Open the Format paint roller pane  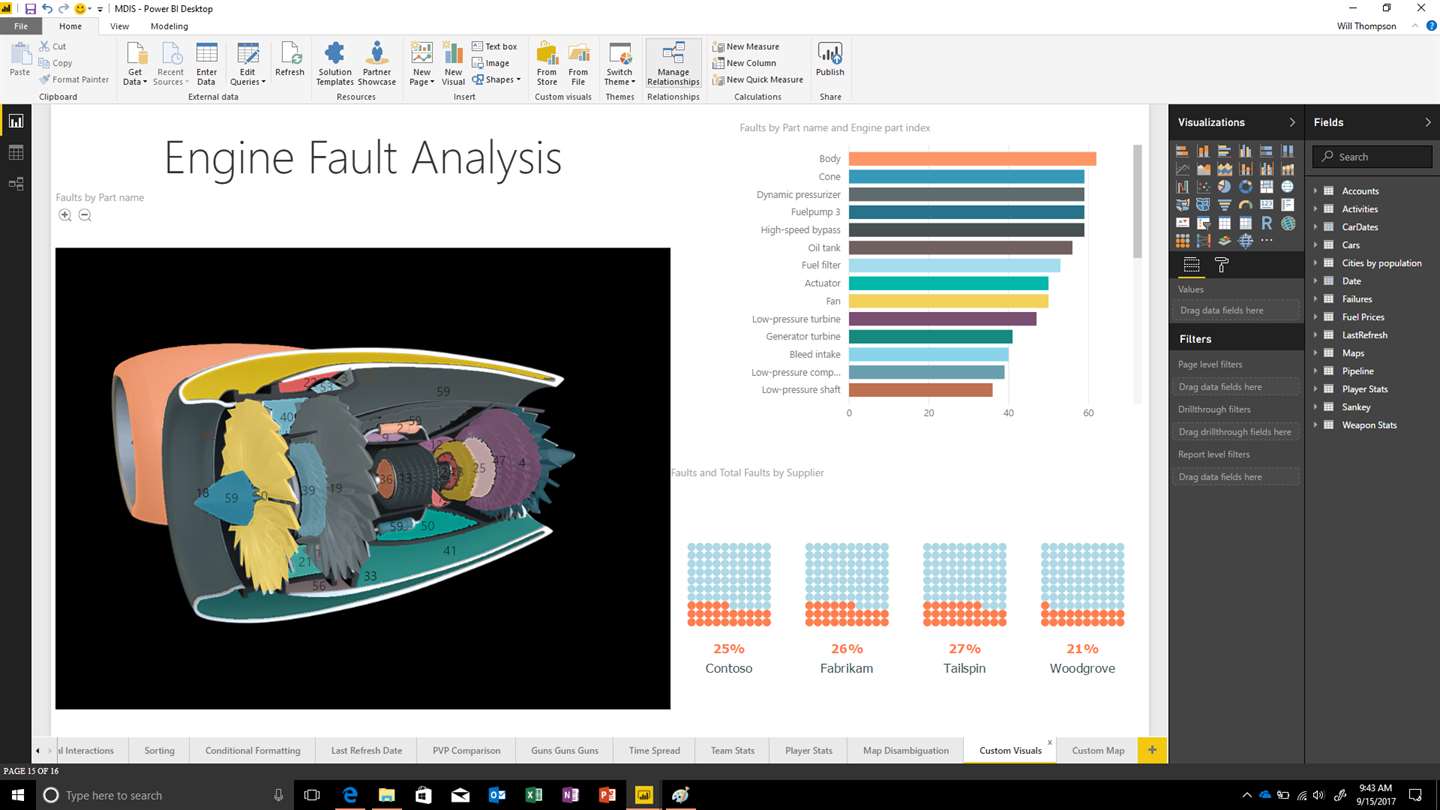(1221, 265)
